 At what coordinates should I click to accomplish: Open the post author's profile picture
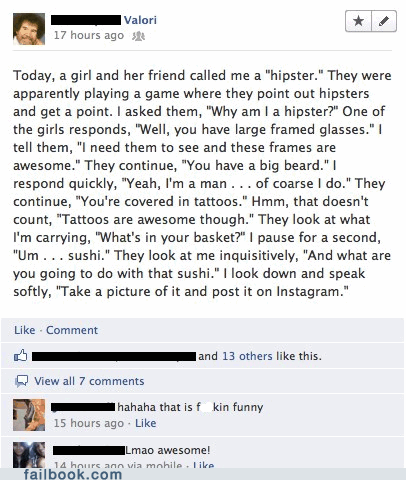pos(29,29)
